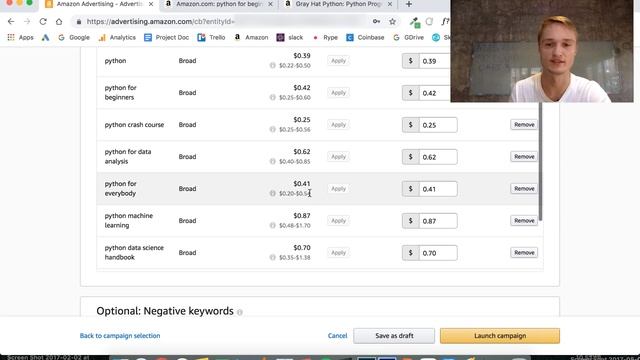Show bid info for python data science handbook
The height and width of the screenshot is (360, 640).
273,257
